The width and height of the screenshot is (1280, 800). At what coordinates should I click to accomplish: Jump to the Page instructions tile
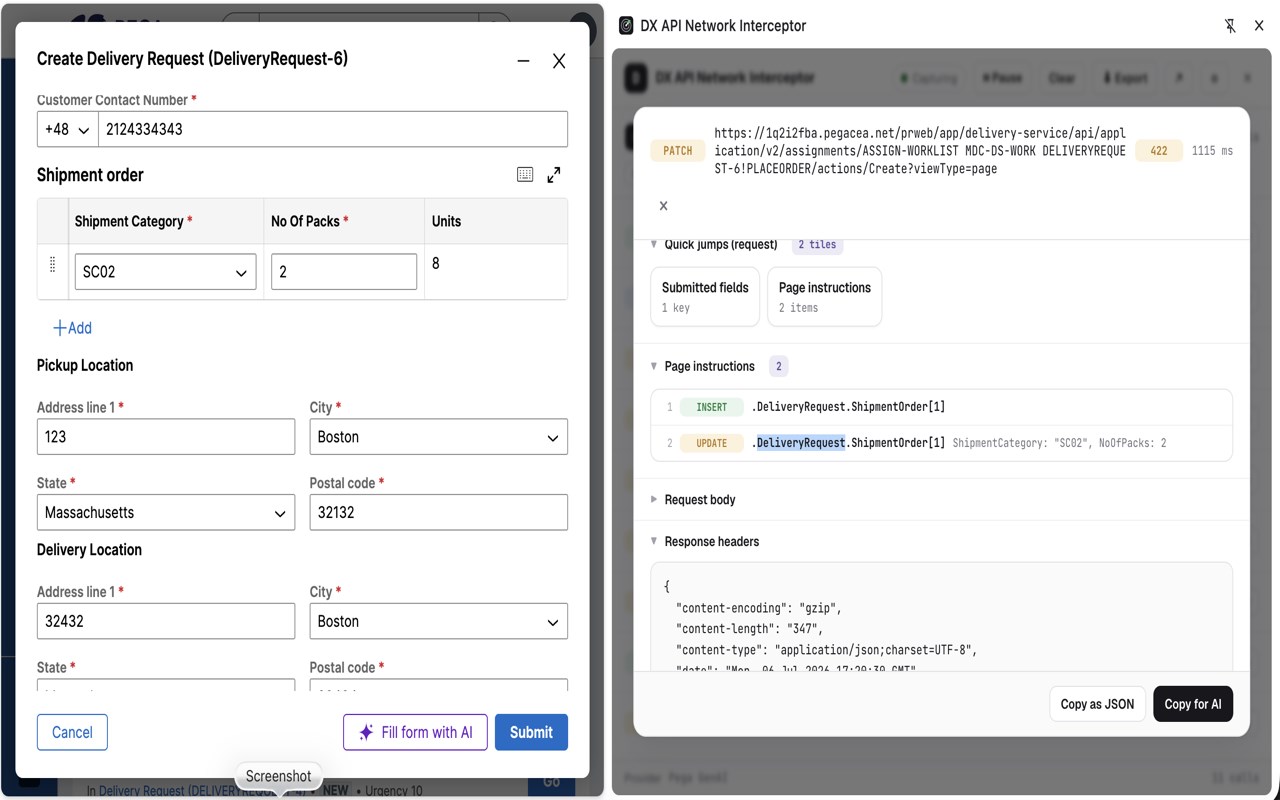[x=824, y=296]
